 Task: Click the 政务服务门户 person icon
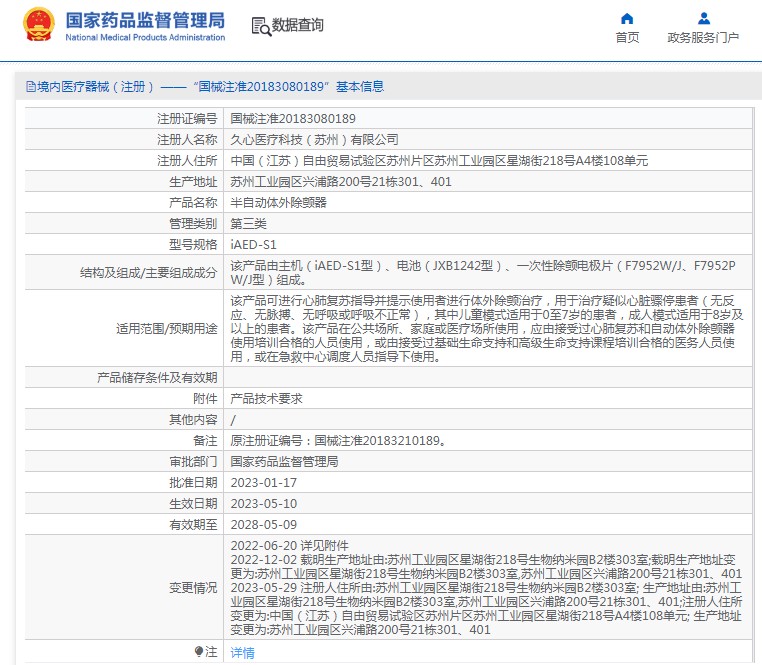pos(703,18)
